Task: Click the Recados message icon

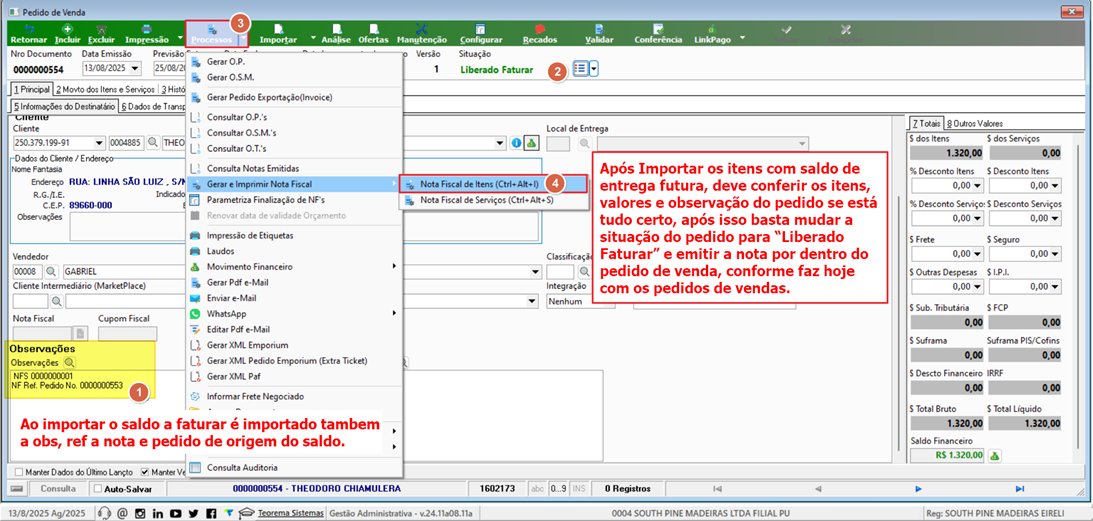Action: click(540, 30)
